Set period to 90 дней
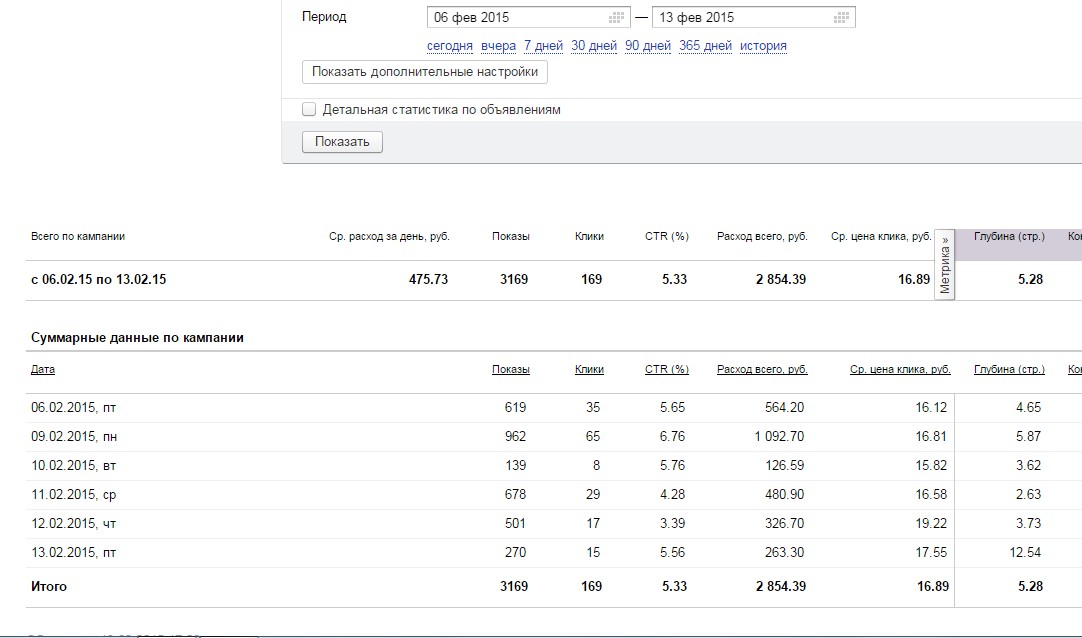1082x638 pixels. (647, 46)
